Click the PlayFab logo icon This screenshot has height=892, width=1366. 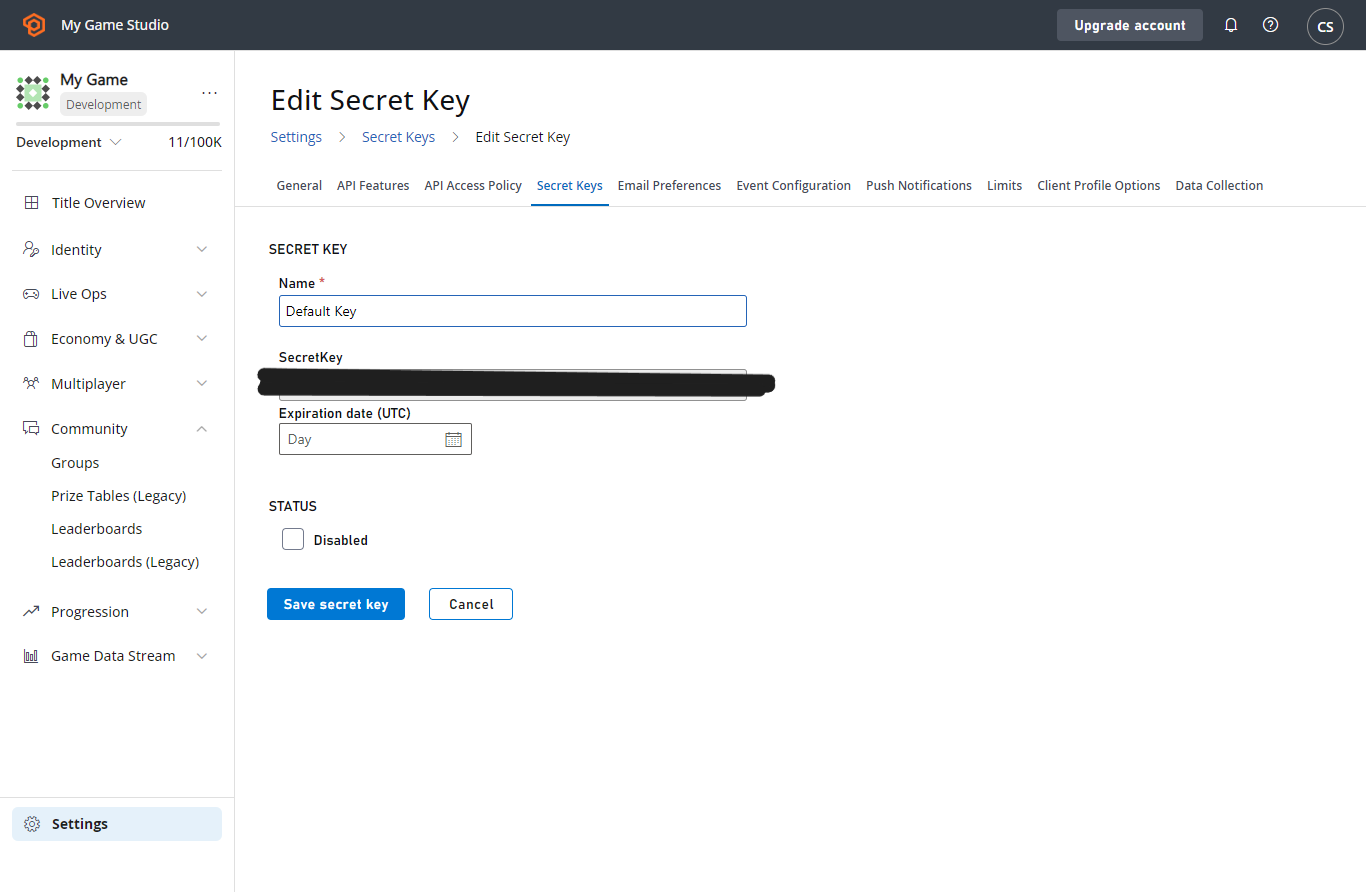(x=34, y=25)
